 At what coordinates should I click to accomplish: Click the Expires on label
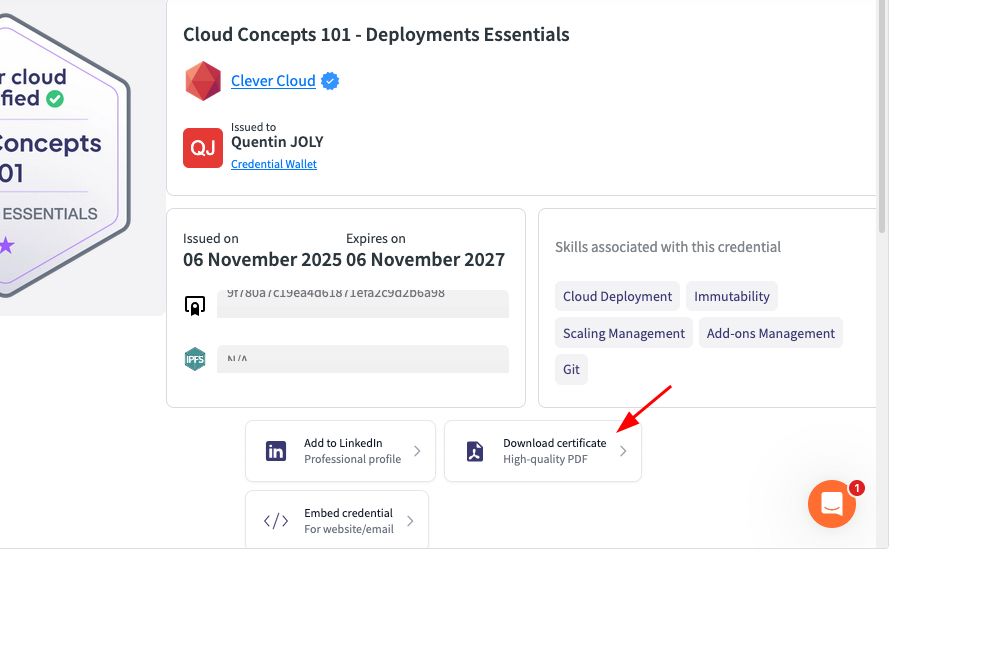(376, 239)
